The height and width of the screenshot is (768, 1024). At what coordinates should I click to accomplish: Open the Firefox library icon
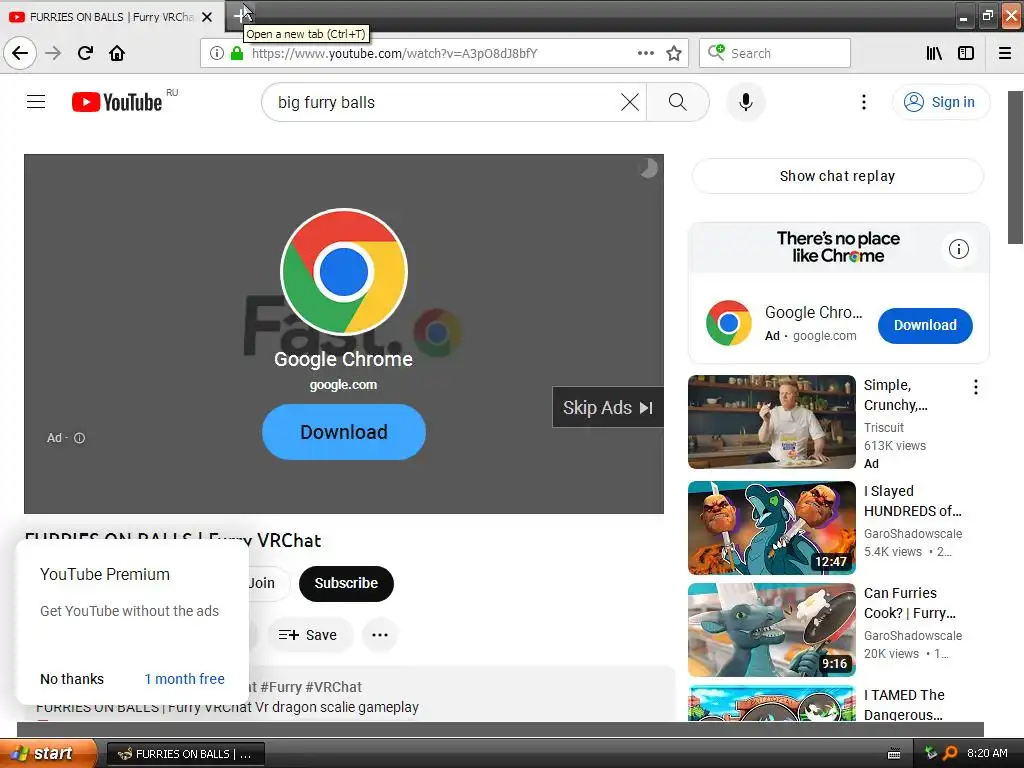pos(934,53)
